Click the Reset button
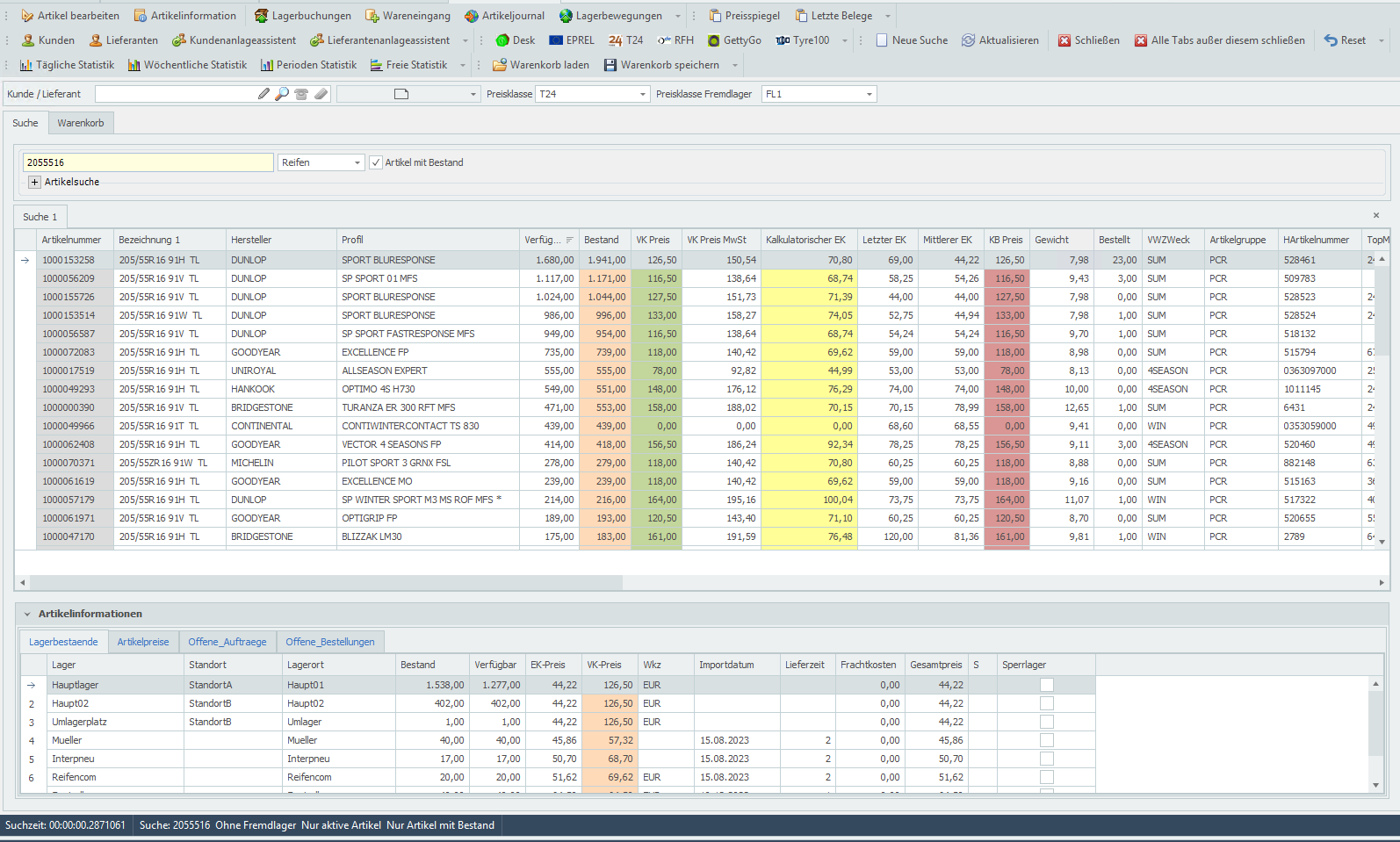The width and height of the screenshot is (1400, 842). pyautogui.click(x=1345, y=40)
